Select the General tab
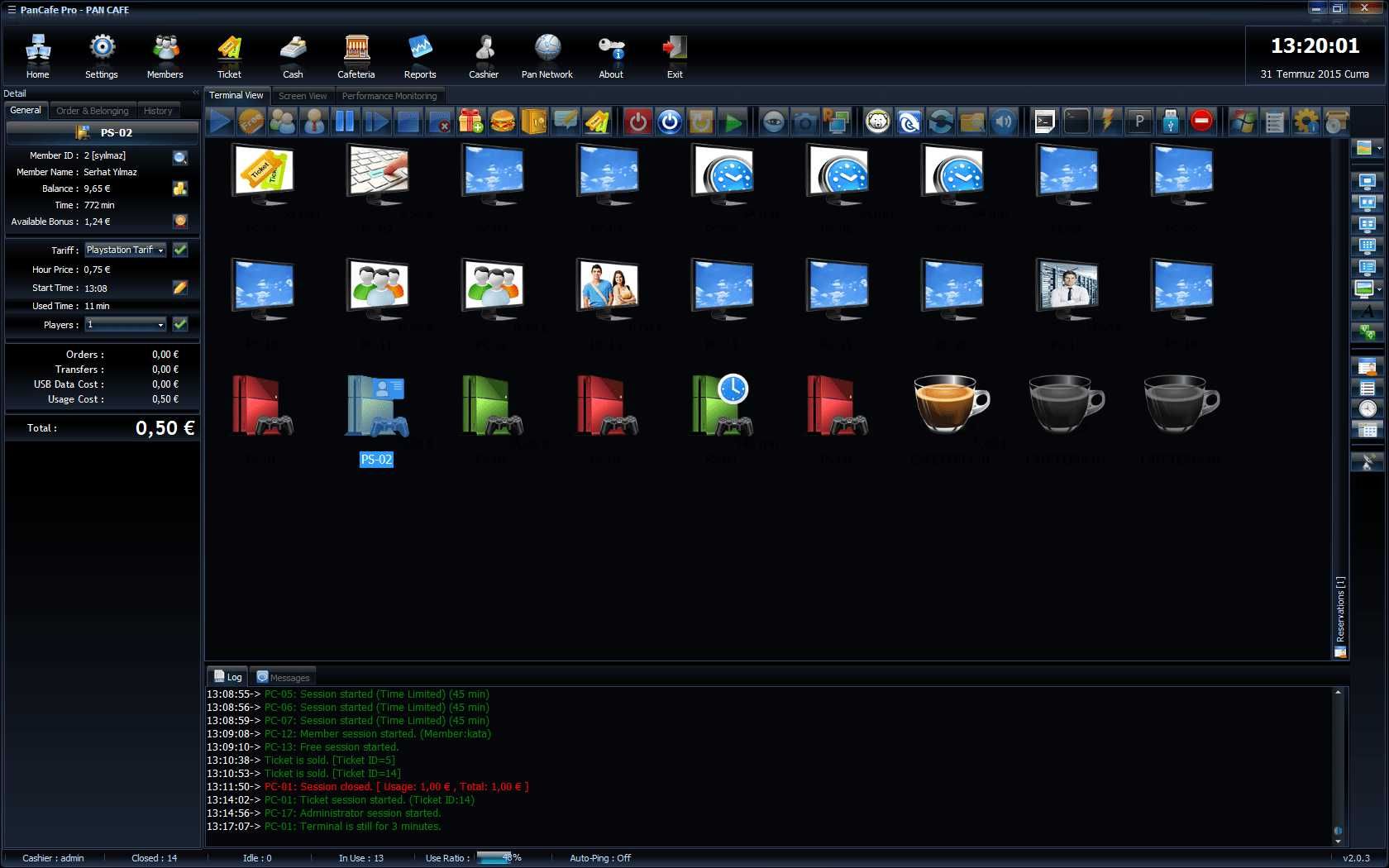The width and height of the screenshot is (1389, 868). point(26,111)
